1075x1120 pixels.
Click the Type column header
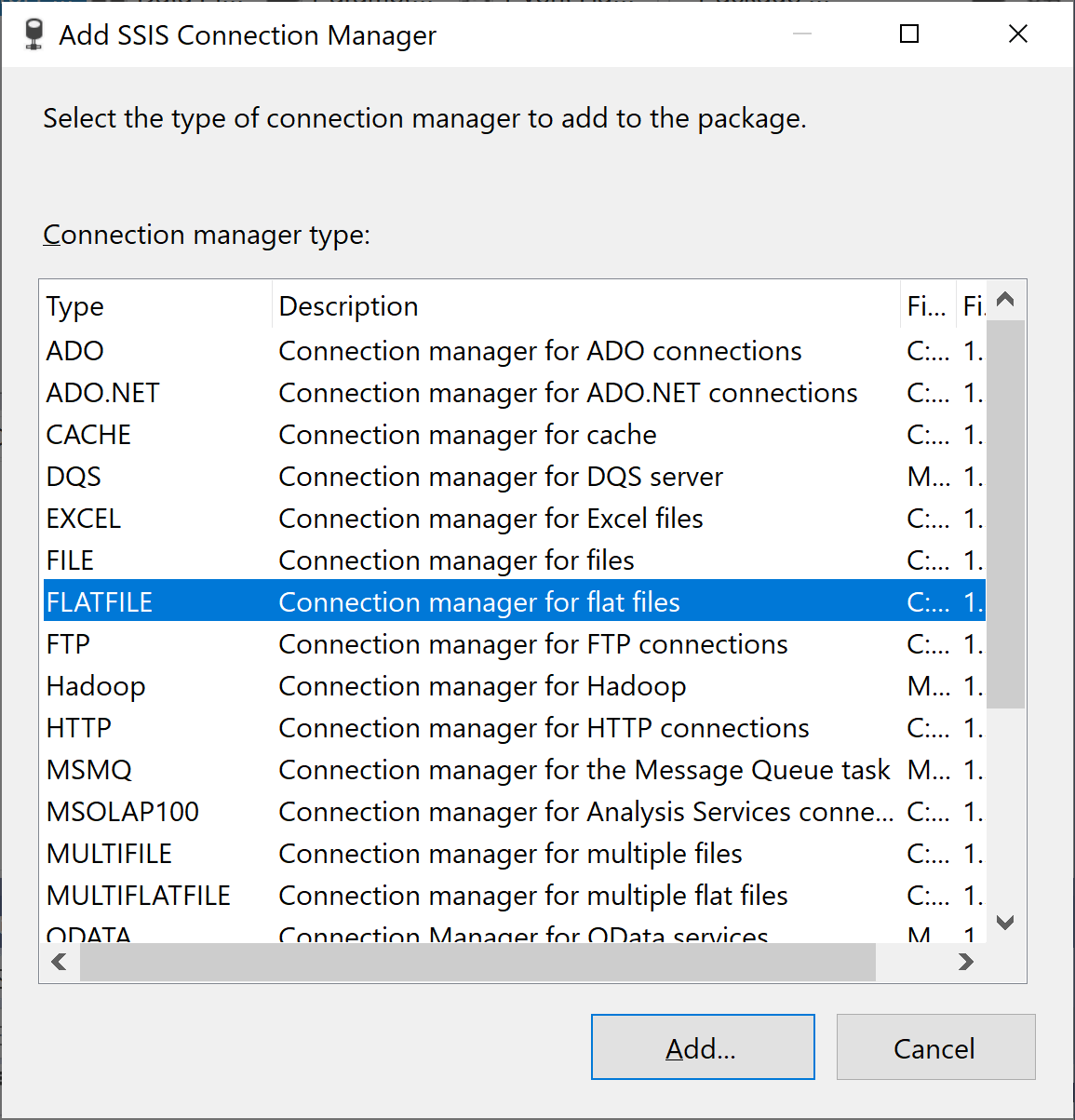(74, 306)
